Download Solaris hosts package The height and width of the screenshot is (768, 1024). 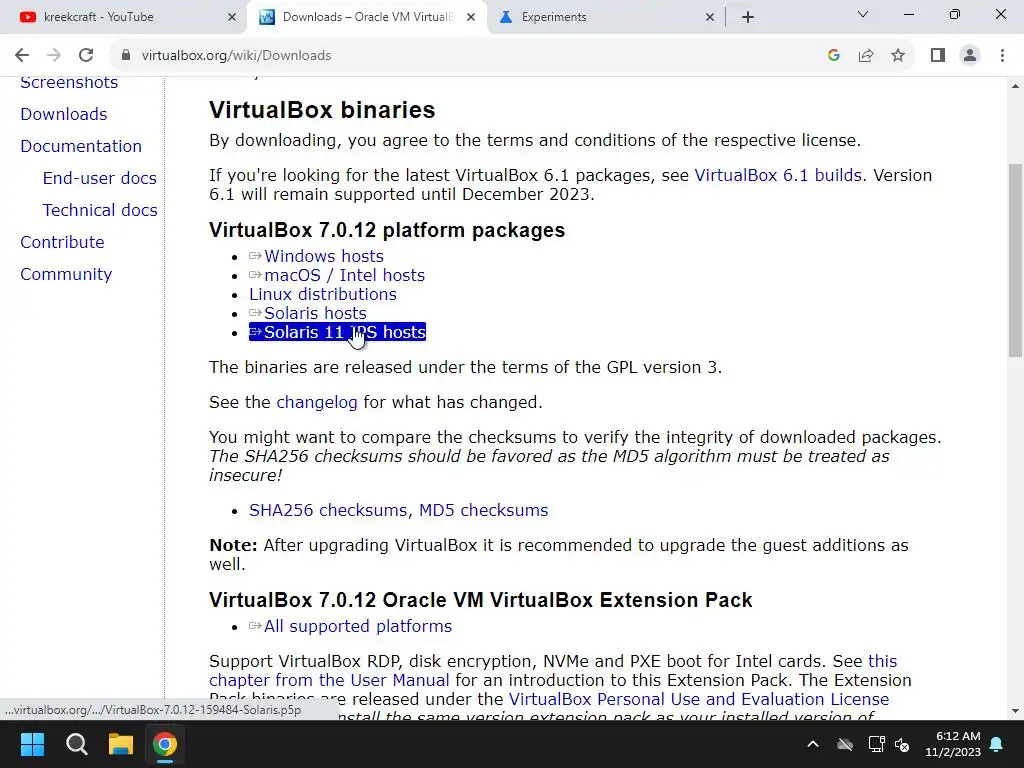pyautogui.click(x=315, y=313)
